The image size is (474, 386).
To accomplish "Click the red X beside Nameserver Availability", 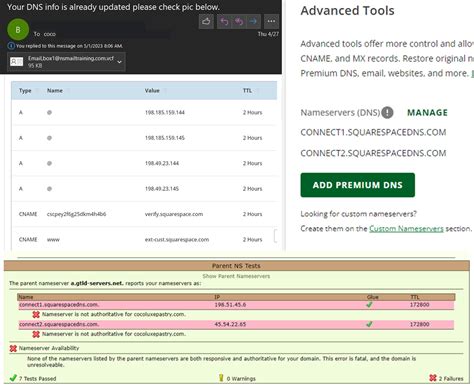I will click(x=13, y=348).
